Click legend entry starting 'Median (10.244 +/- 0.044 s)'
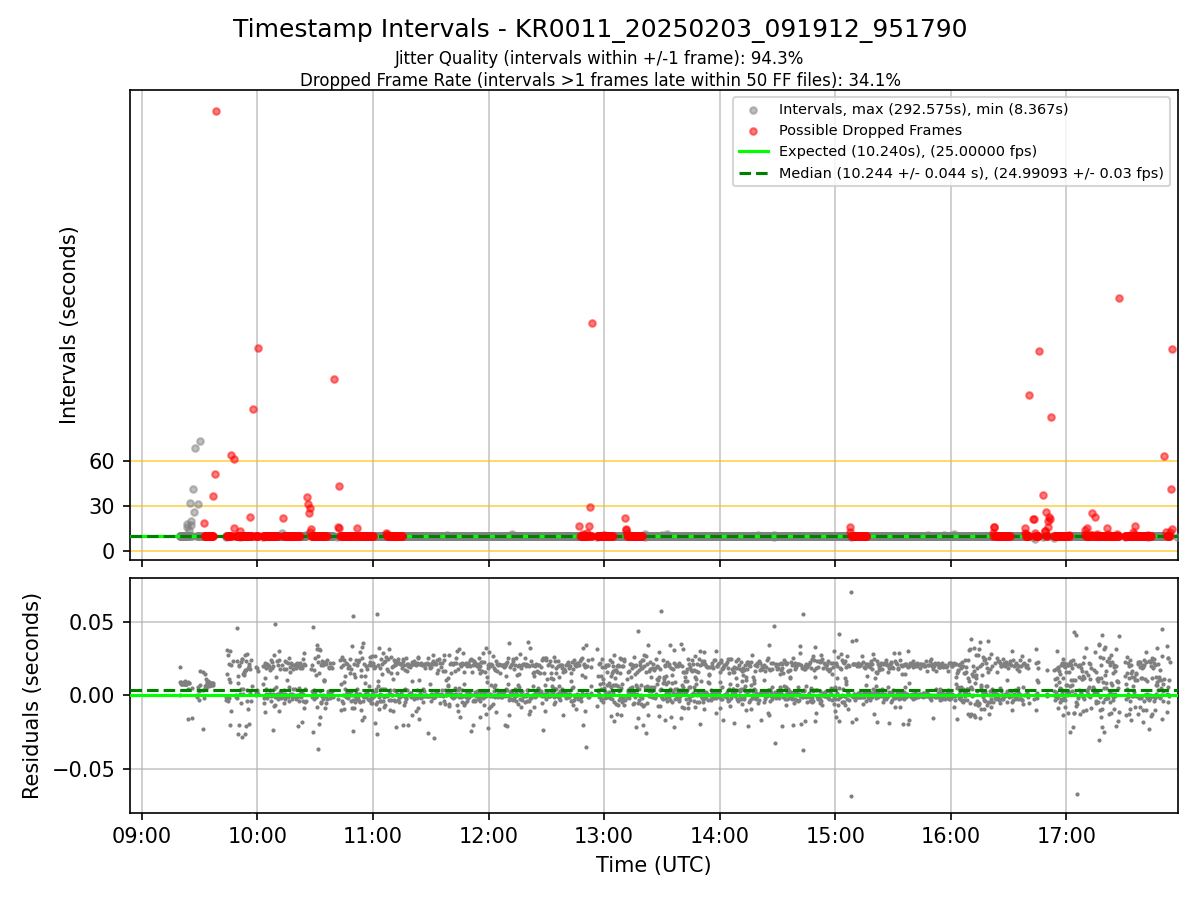1200x900 pixels. click(x=971, y=173)
